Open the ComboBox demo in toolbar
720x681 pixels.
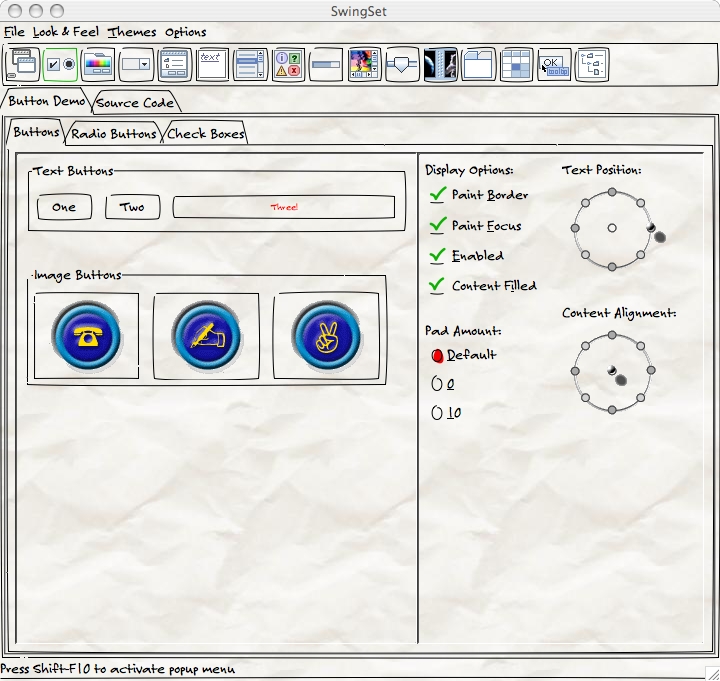(136, 64)
